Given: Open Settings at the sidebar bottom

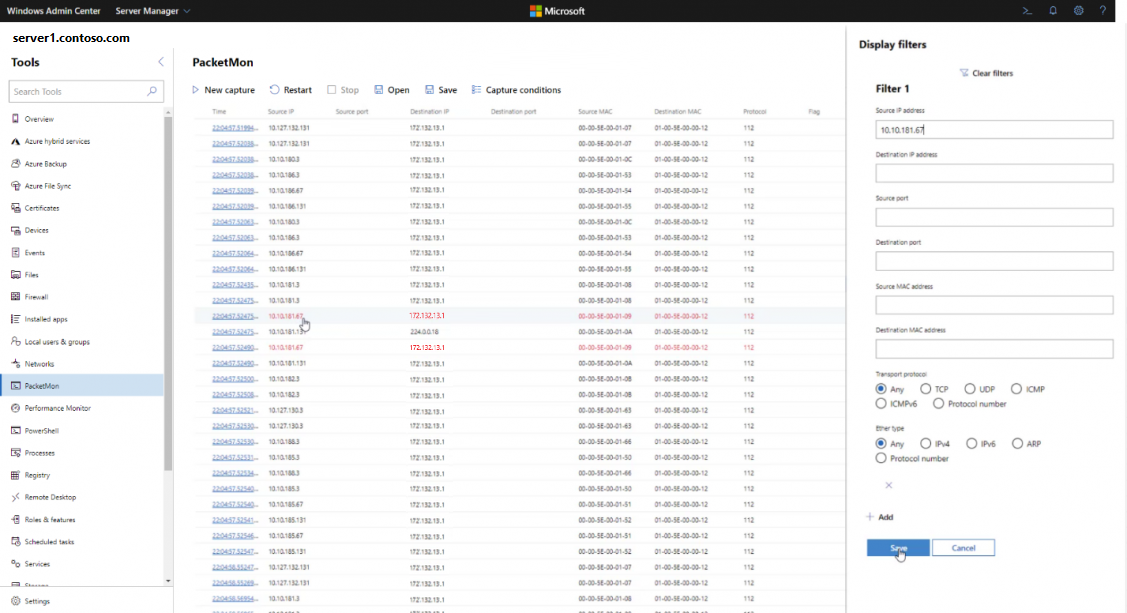Looking at the screenshot, I should pos(37,602).
